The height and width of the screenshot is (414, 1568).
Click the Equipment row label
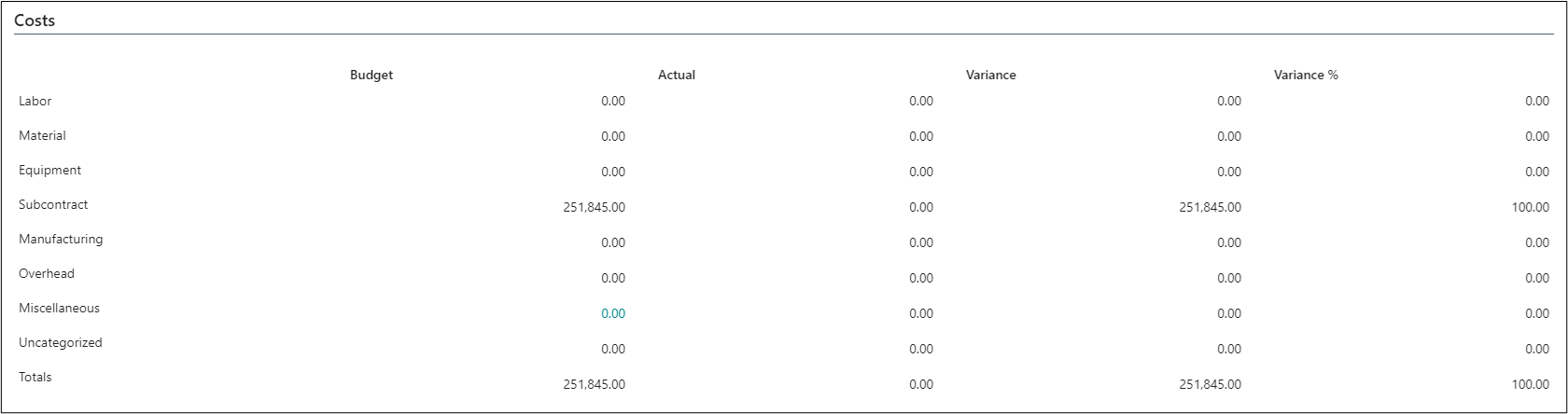(x=49, y=170)
